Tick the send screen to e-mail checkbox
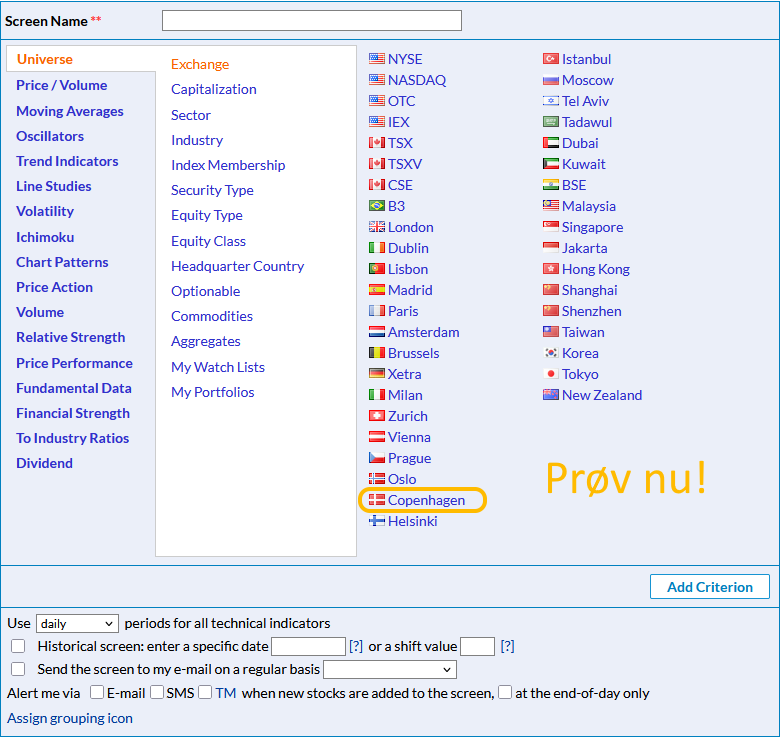 click(18, 669)
